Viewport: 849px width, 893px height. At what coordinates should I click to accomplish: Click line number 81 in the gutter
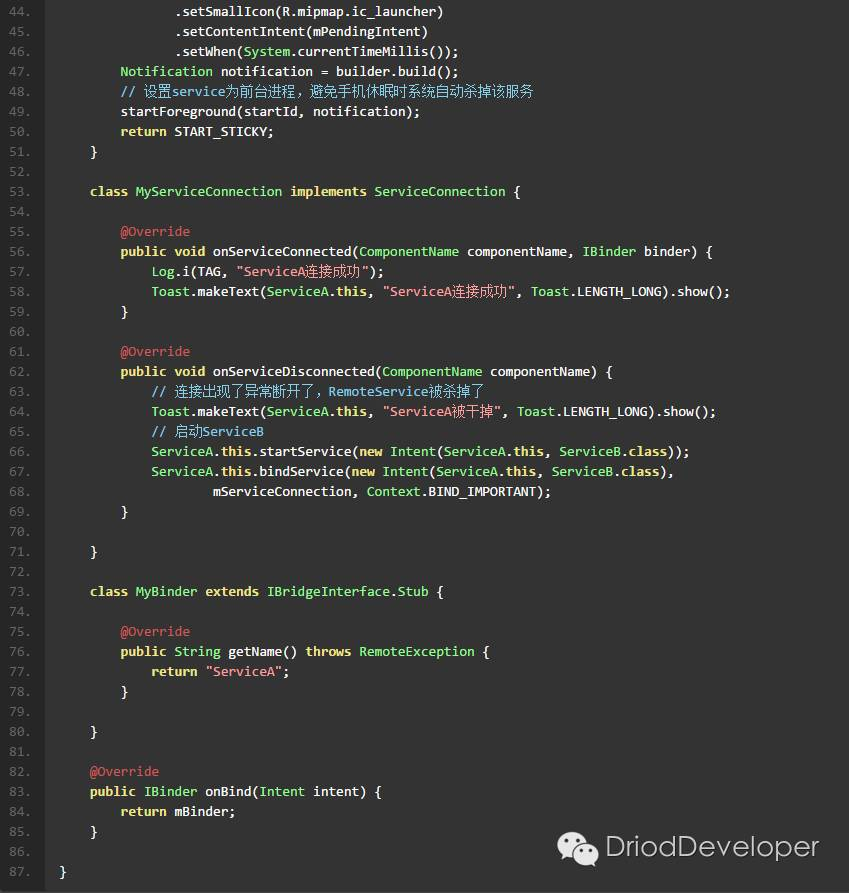(x=19, y=751)
